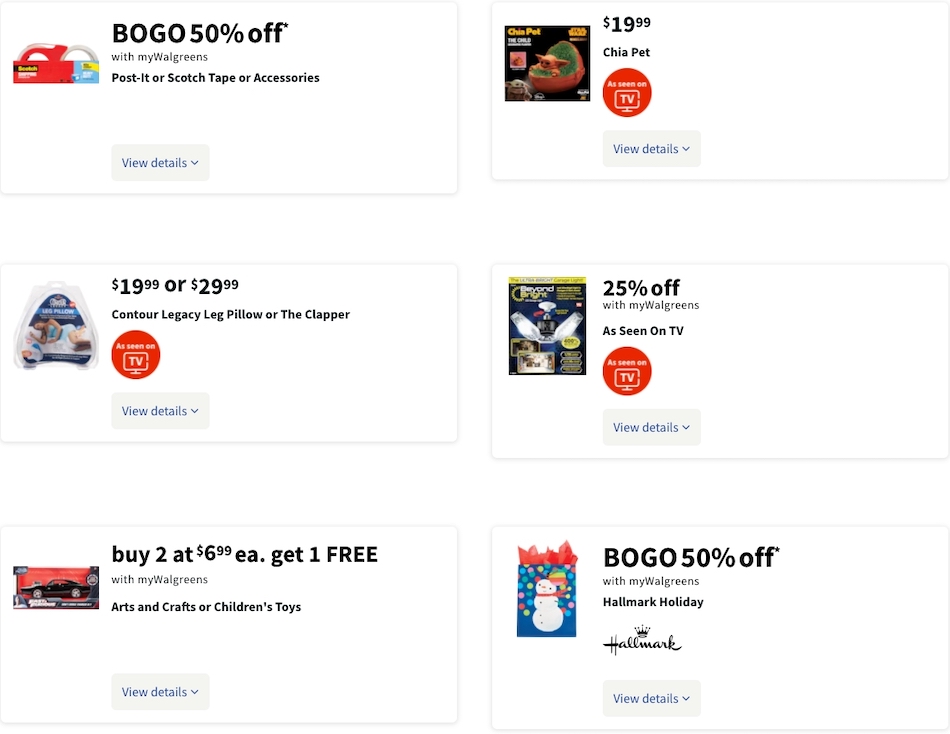The height and width of the screenshot is (734, 950).
Task: Click the As Seen On TV badge for Chia Pet
Action: tap(627, 92)
